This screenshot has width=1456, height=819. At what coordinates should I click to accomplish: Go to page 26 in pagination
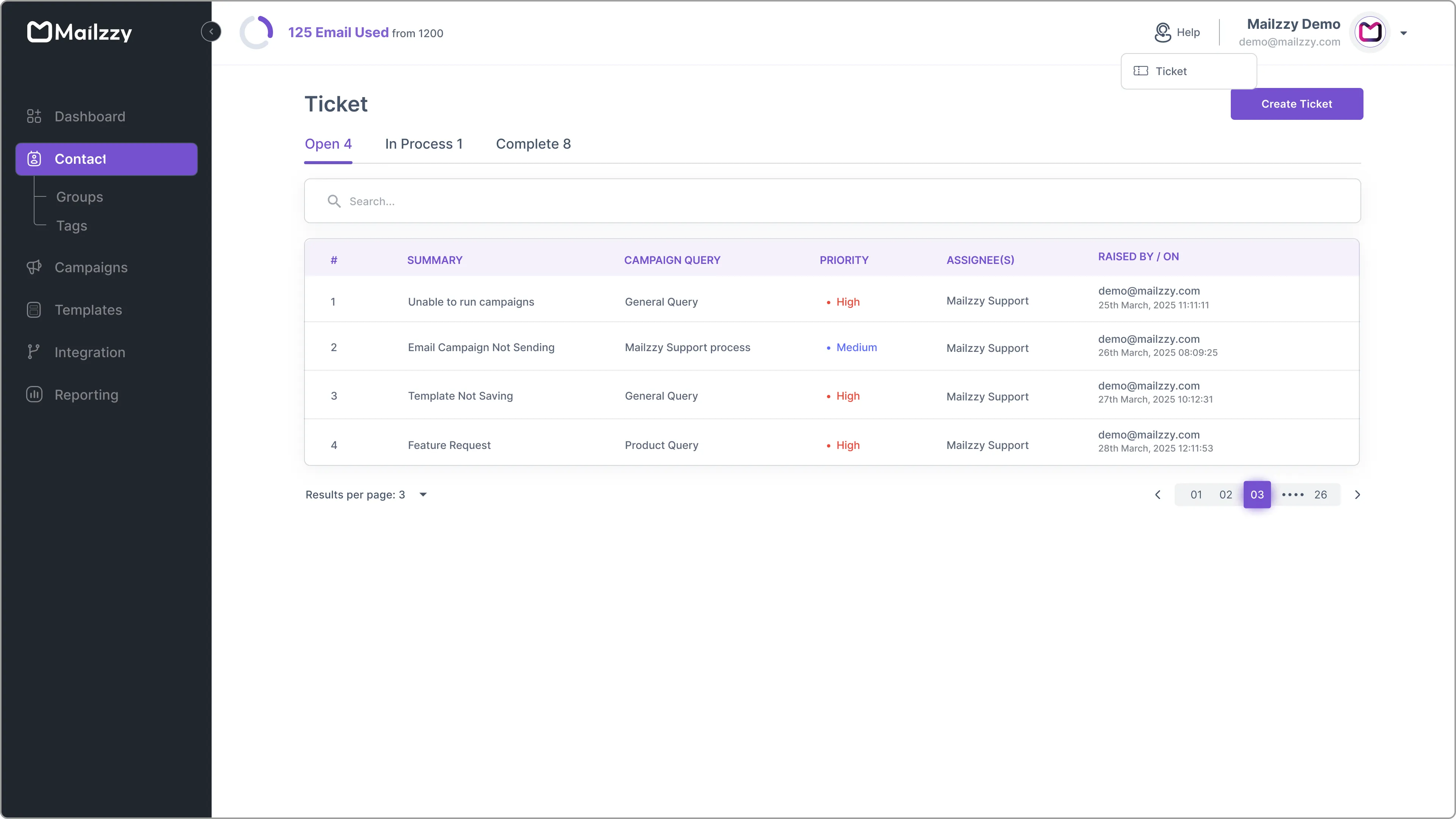click(x=1321, y=494)
